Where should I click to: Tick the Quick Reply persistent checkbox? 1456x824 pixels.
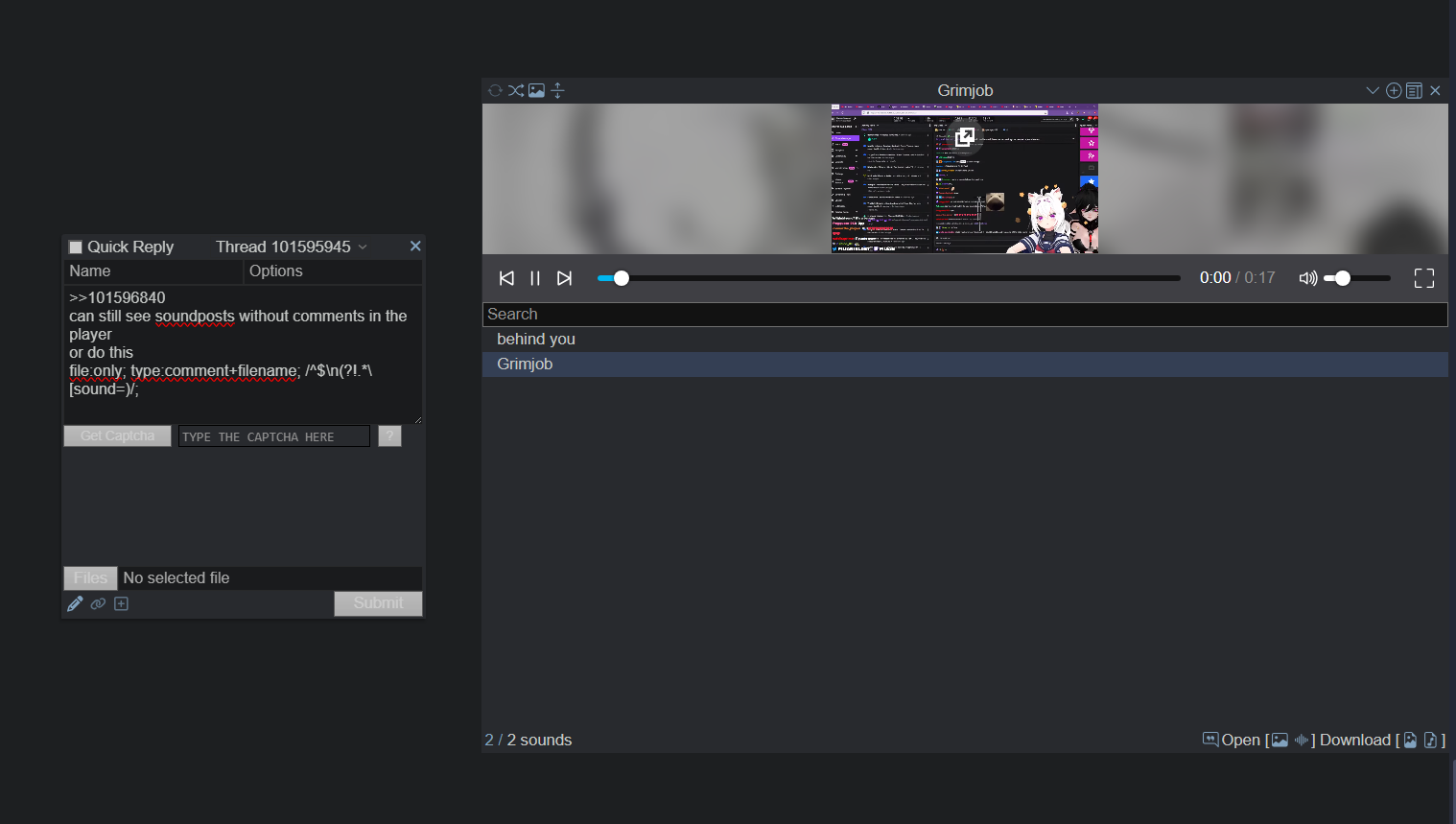click(76, 247)
